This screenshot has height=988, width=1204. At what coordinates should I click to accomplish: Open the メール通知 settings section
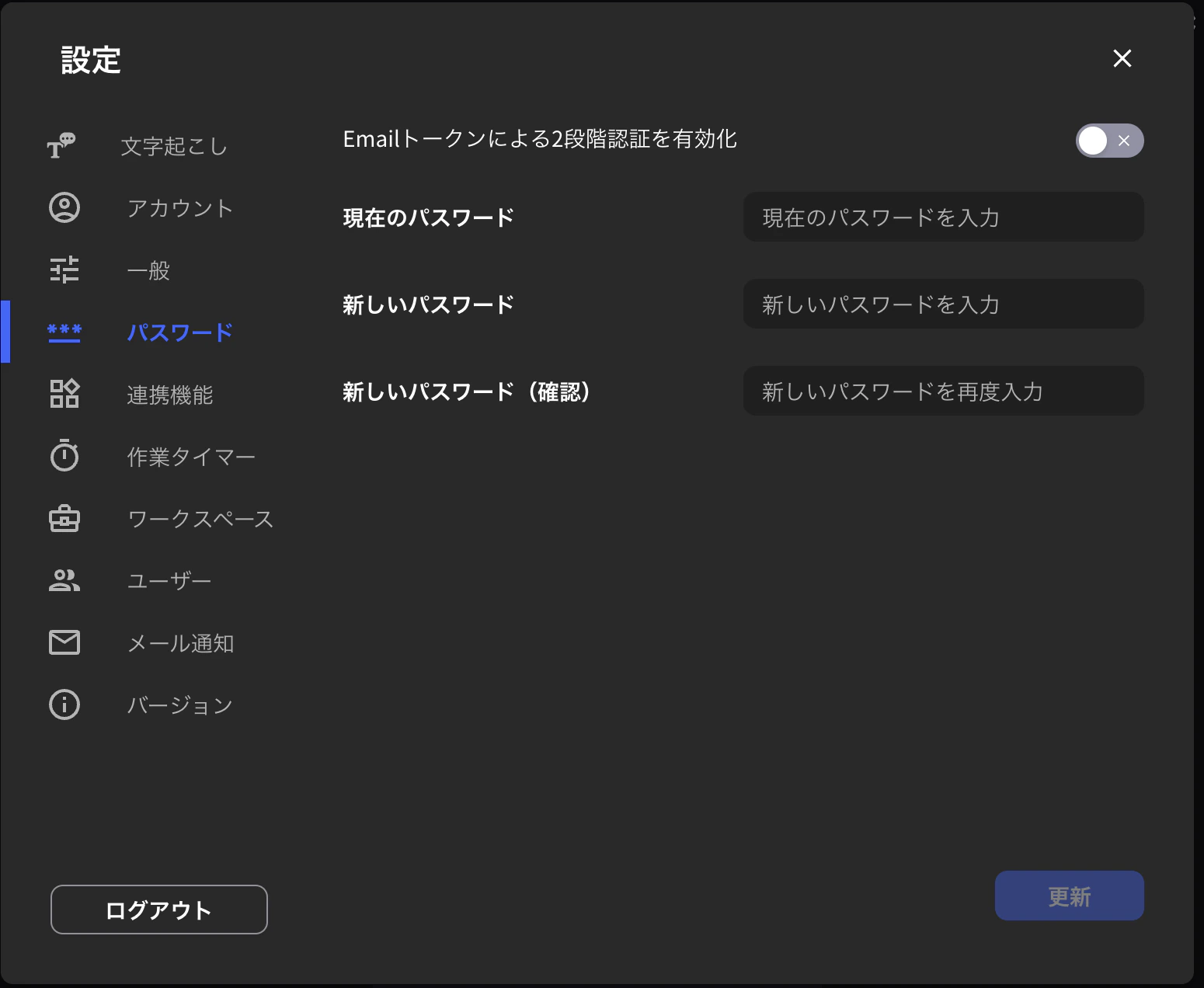[180, 642]
